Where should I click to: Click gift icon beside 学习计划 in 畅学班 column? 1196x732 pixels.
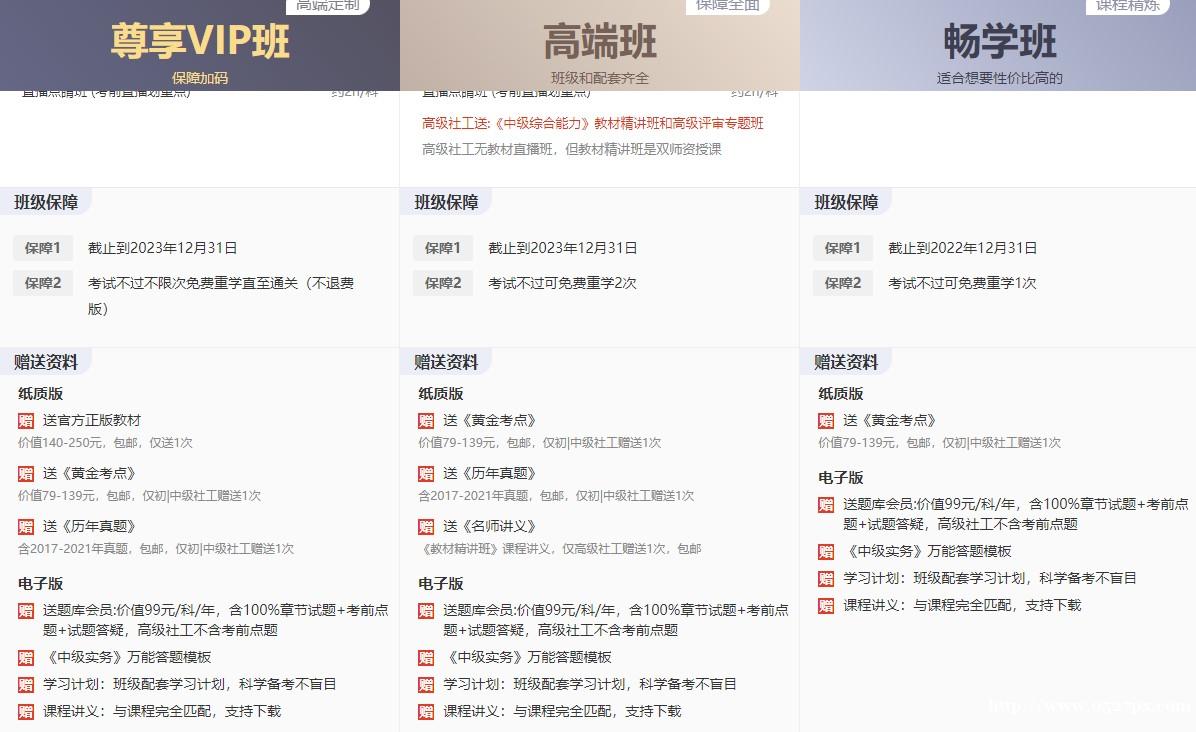pyautogui.click(x=826, y=579)
